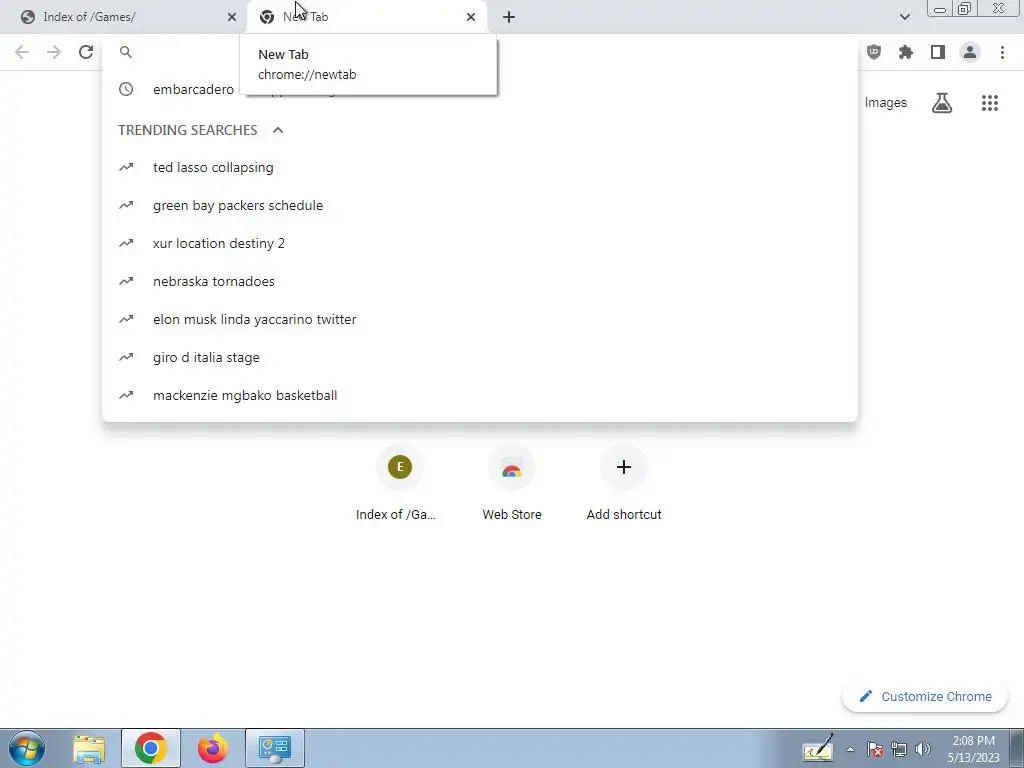Image resolution: width=1024 pixels, height=768 pixels.
Task: Open the Search Labs flask icon
Action: tap(942, 103)
